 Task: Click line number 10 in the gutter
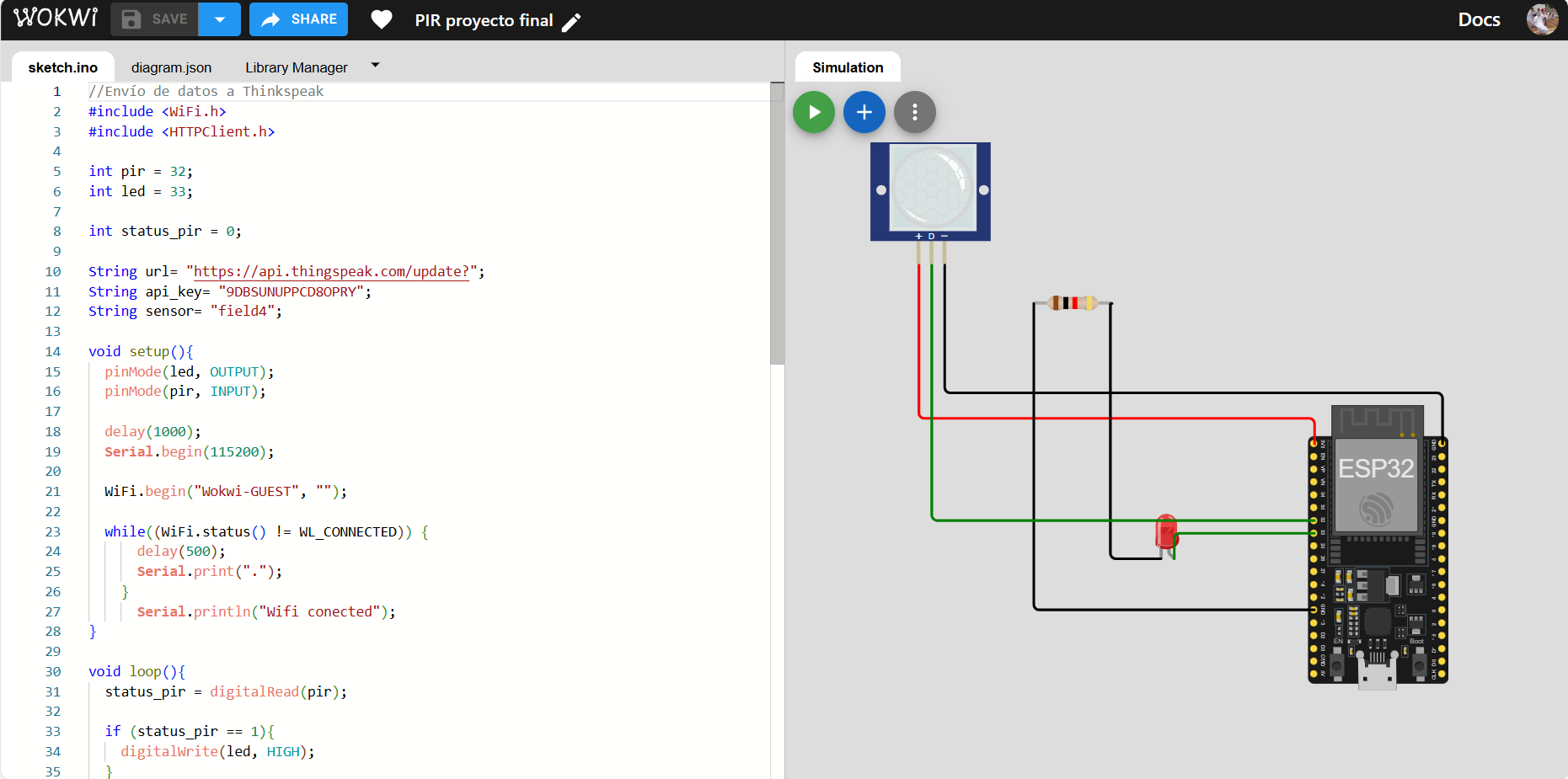point(53,271)
